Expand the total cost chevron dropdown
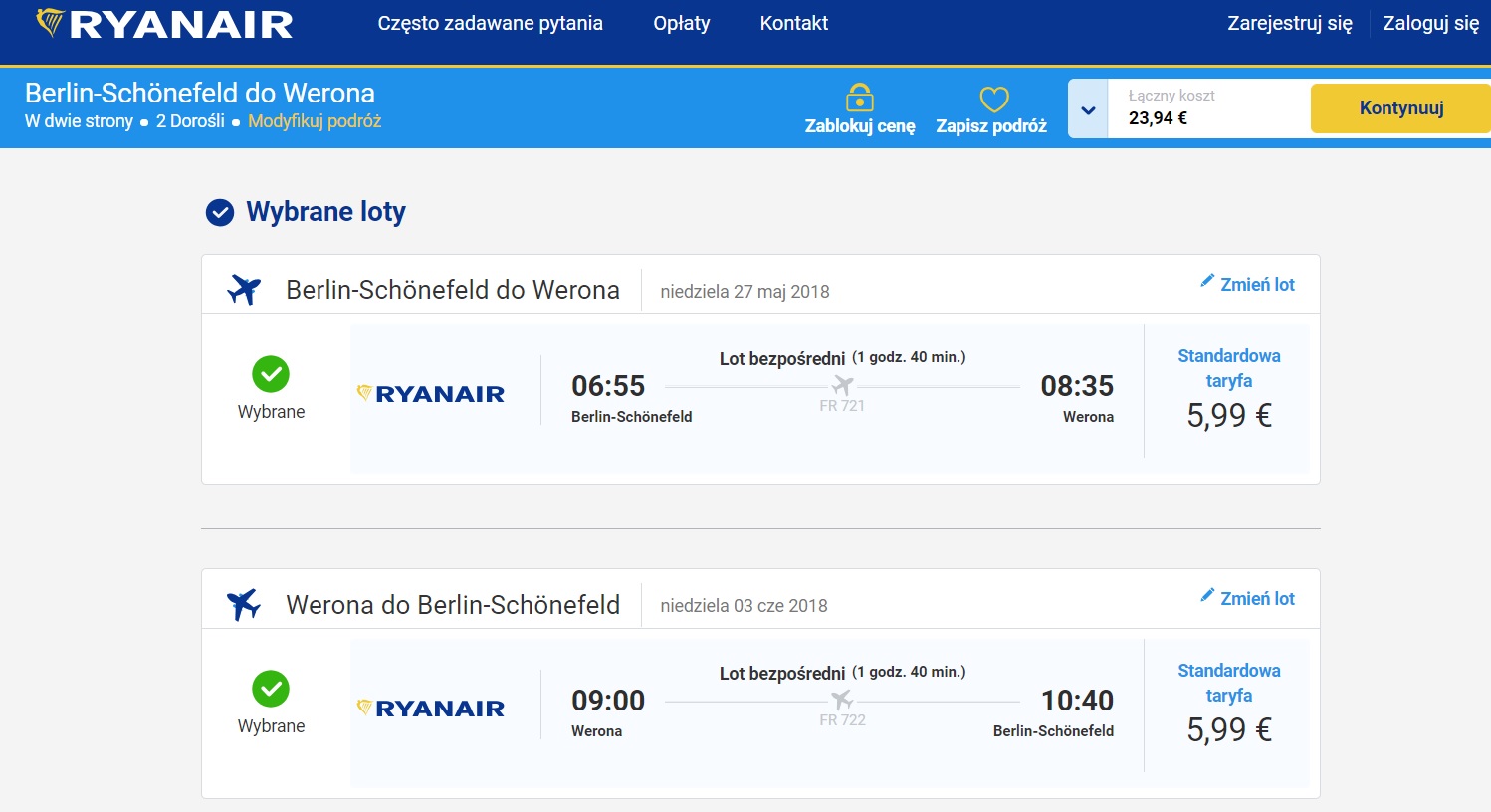This screenshot has height=812, width=1491. point(1088,109)
